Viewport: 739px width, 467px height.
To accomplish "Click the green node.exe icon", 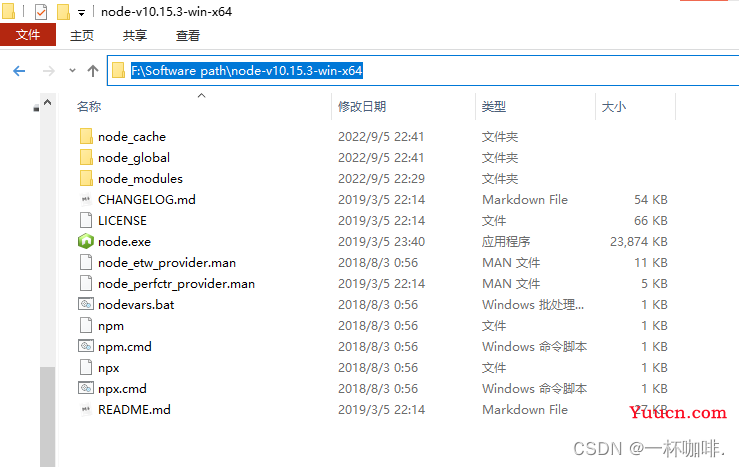I will point(86,241).
